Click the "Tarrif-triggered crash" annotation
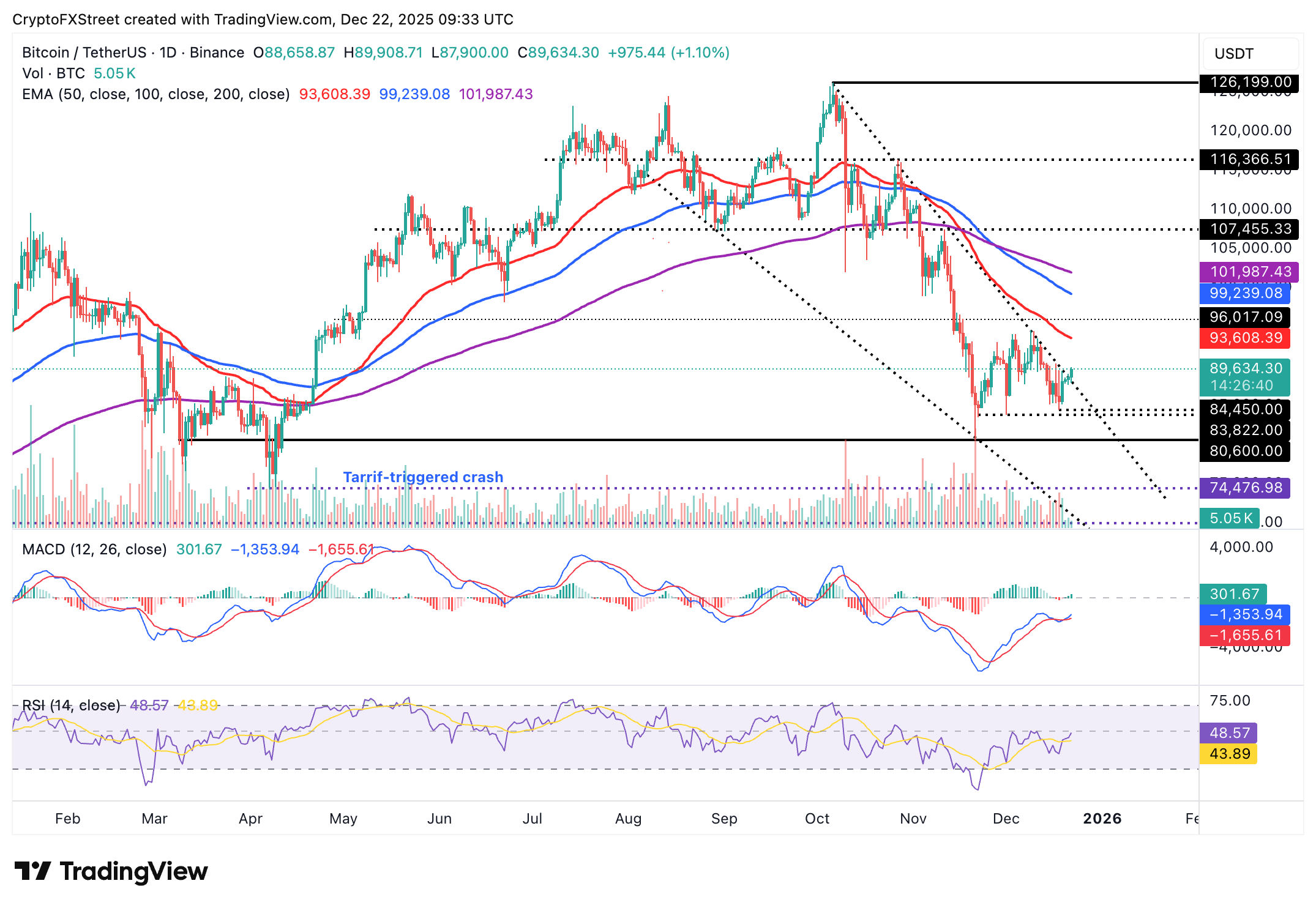The image size is (1316, 908). [424, 477]
